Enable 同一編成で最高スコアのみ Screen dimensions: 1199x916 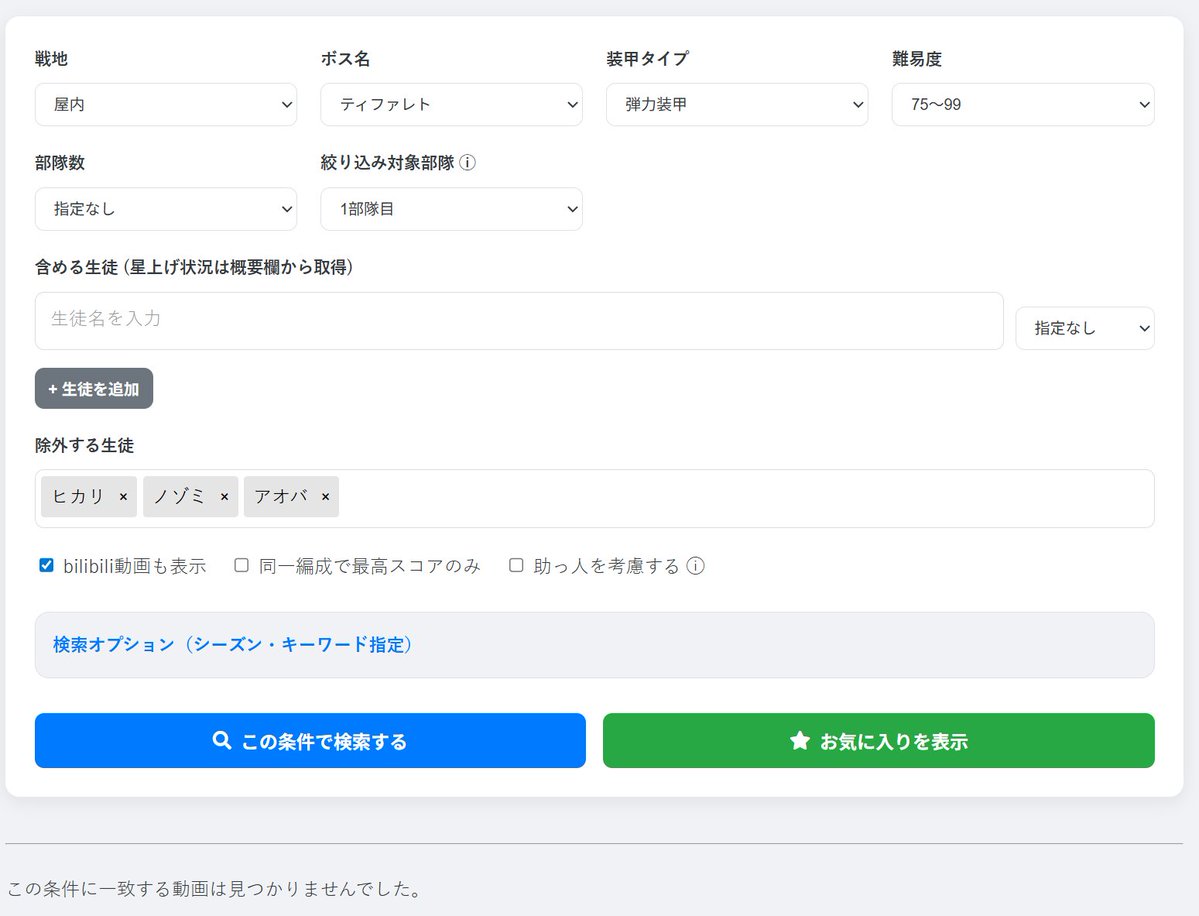[240, 565]
